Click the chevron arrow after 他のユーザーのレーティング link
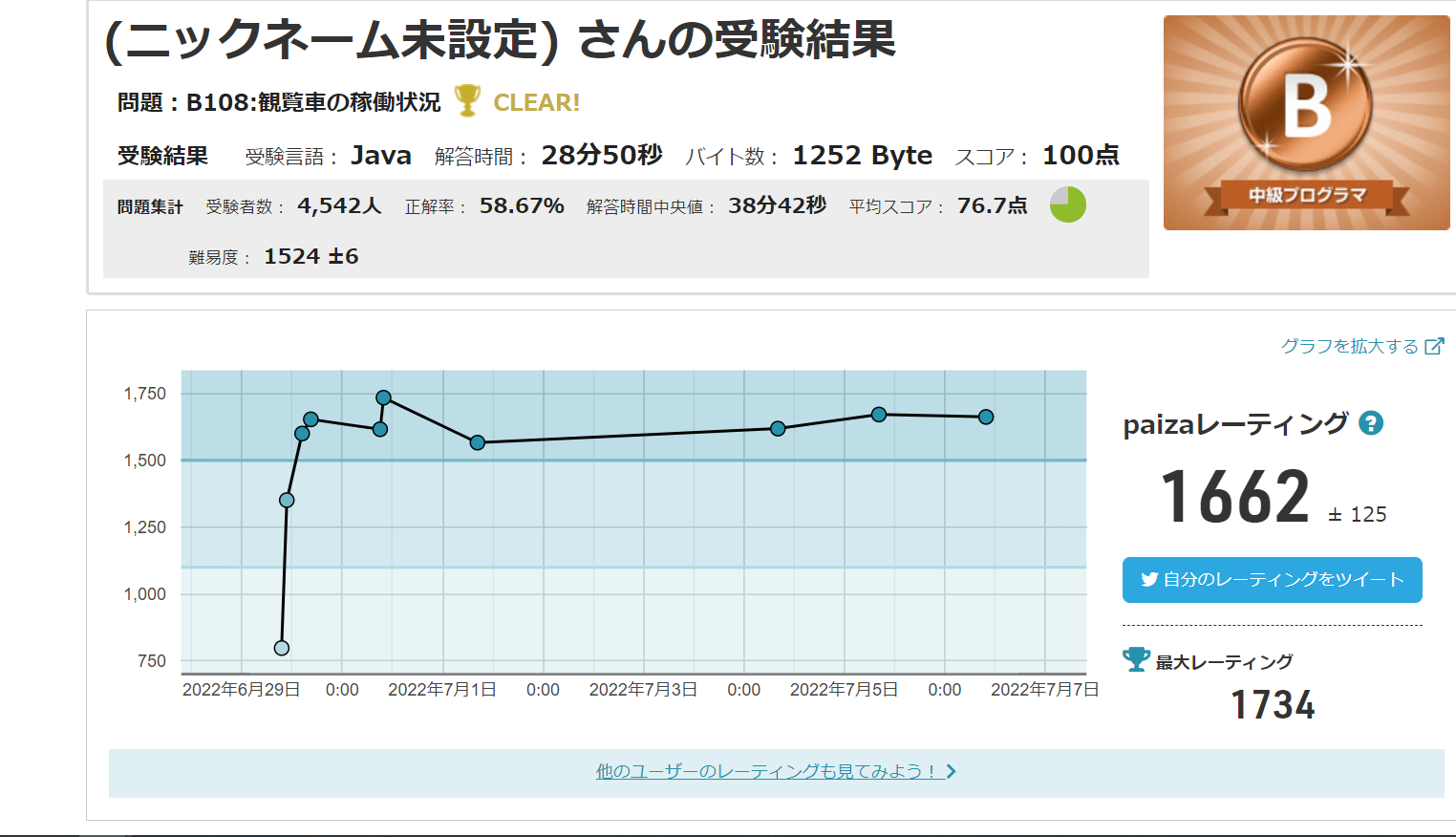Image resolution: width=1456 pixels, height=837 pixels. point(951,771)
